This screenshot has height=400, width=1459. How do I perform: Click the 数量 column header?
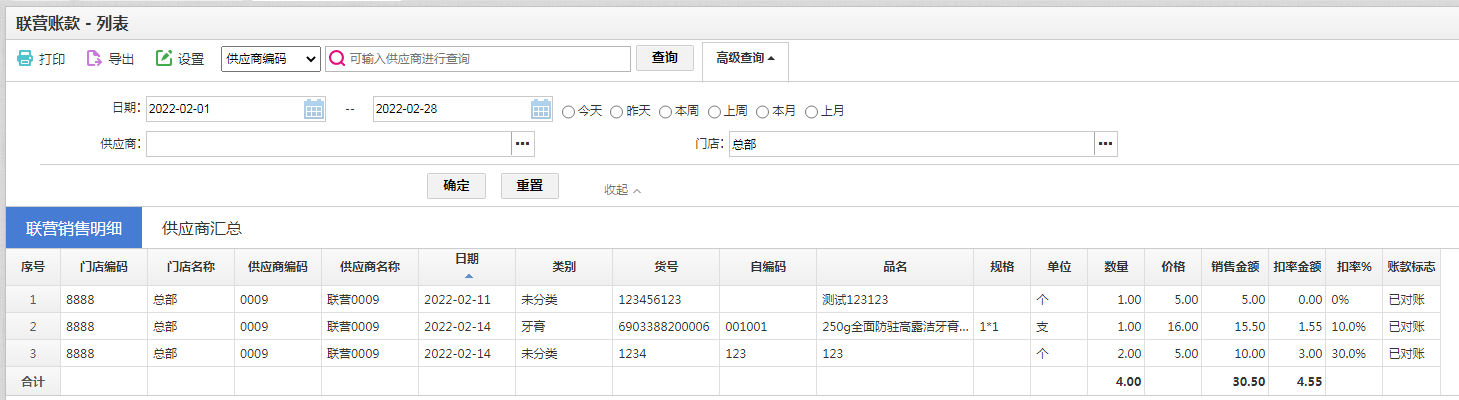pos(1117,267)
